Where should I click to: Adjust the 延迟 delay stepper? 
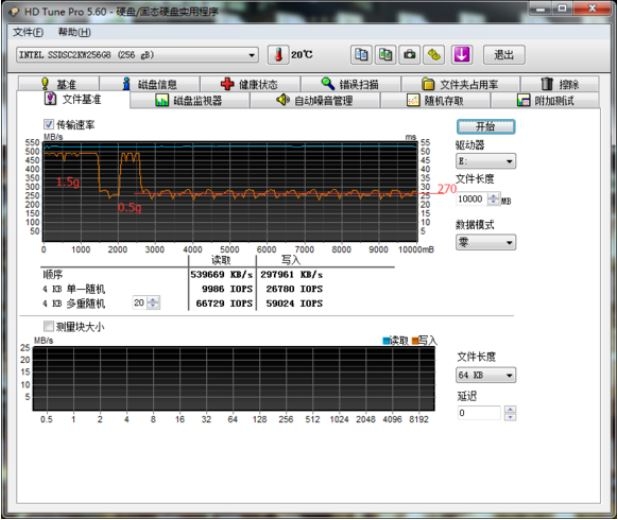510,413
